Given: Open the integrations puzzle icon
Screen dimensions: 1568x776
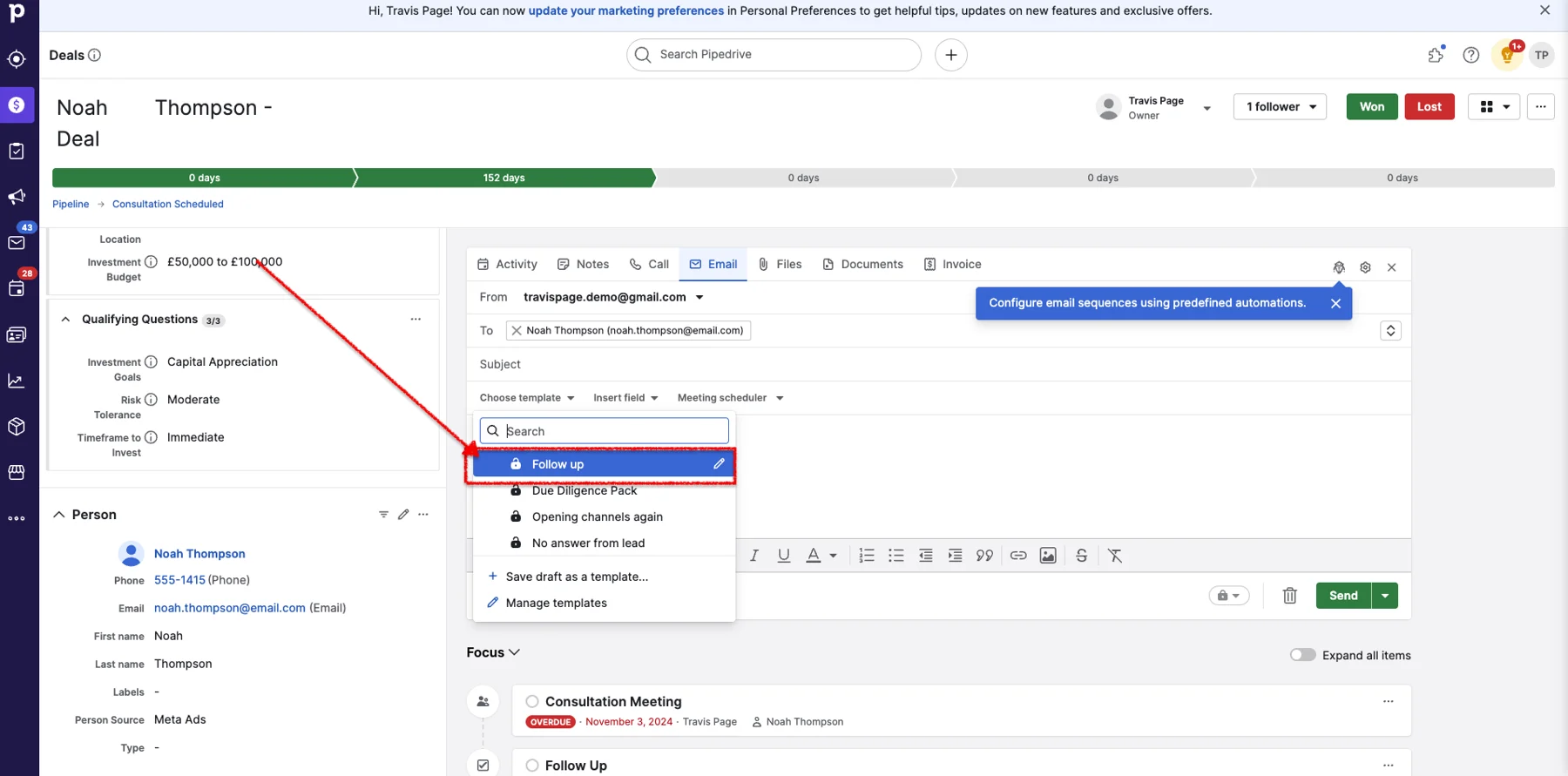Looking at the screenshot, I should click(1436, 55).
